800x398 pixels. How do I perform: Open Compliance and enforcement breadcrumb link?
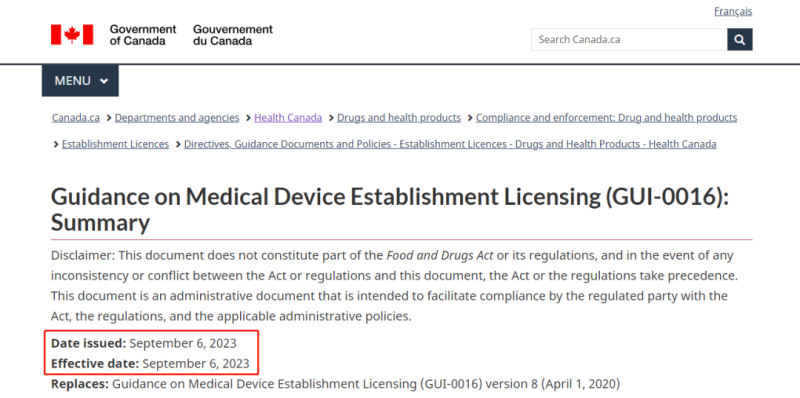click(x=607, y=118)
